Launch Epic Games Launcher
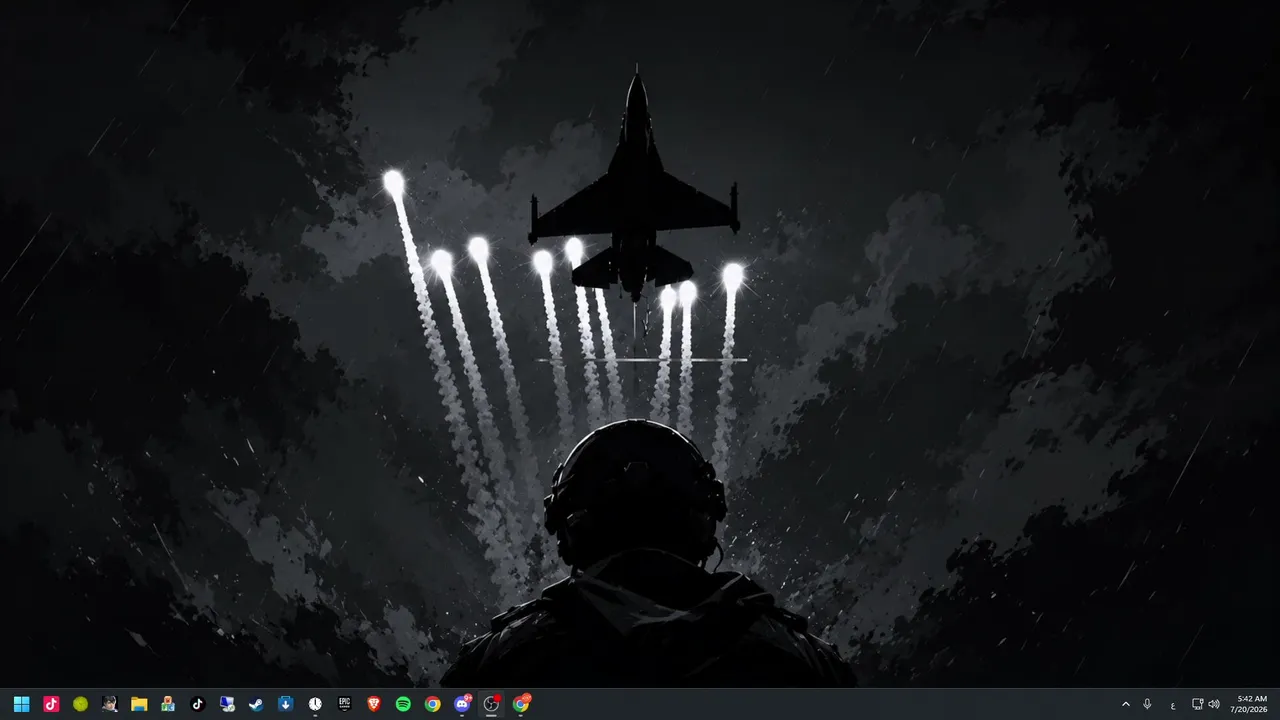 click(x=344, y=704)
